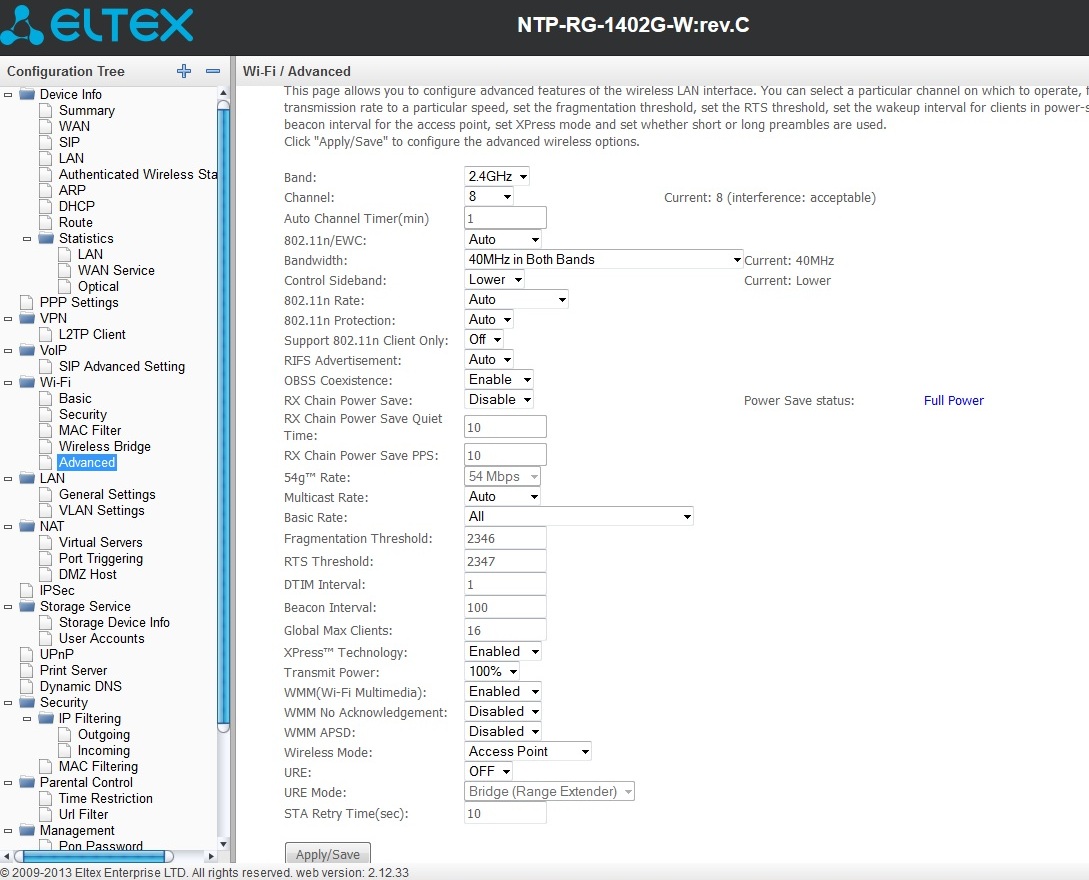Open the ARP page
The image size is (1089, 880).
tap(72, 190)
